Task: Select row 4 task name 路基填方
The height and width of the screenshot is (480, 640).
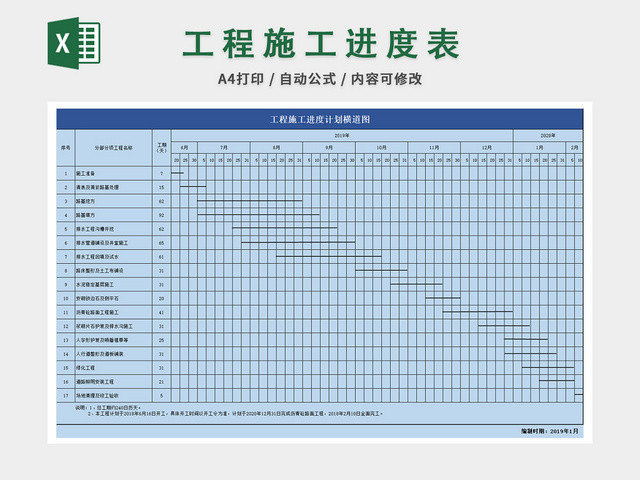Action: coord(85,215)
